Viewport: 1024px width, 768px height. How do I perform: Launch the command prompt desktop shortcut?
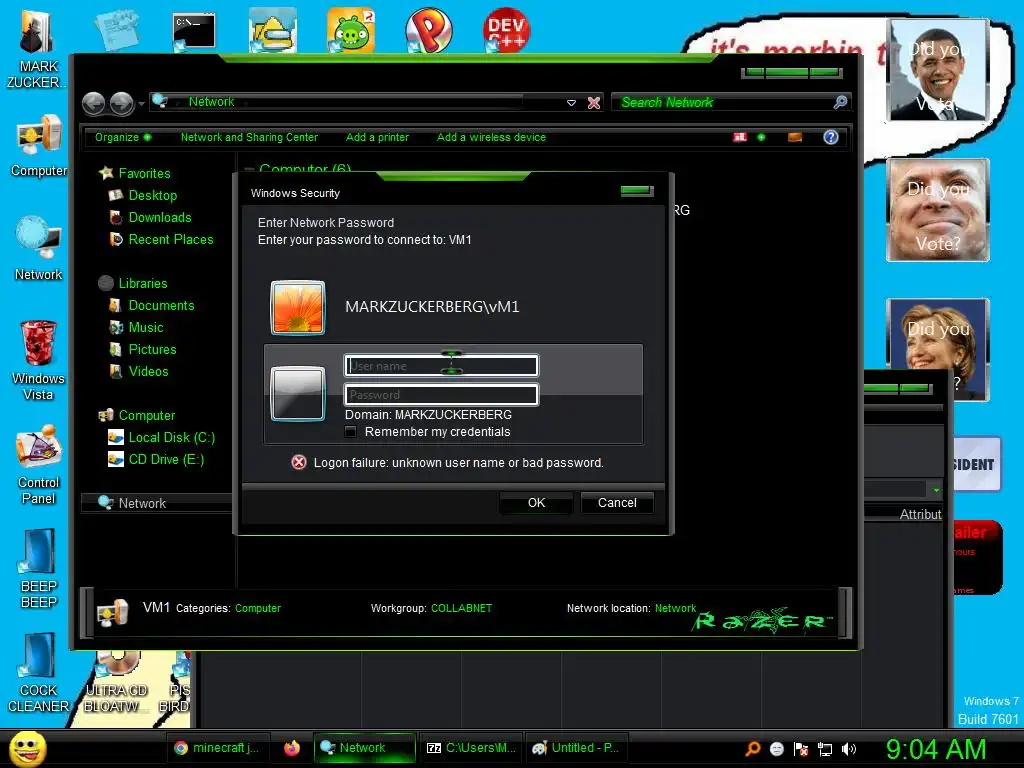point(194,31)
